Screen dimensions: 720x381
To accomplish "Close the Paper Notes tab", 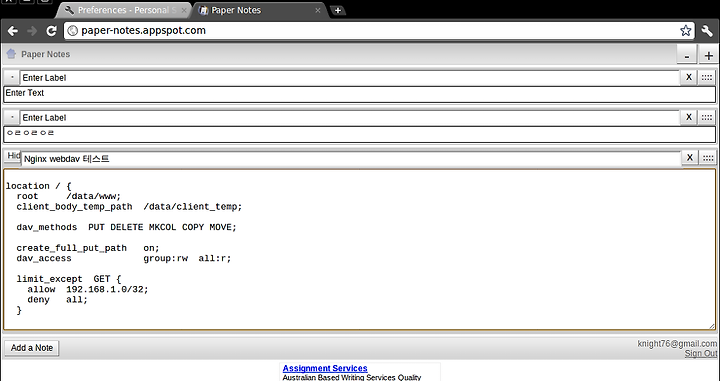I will [317, 10].
